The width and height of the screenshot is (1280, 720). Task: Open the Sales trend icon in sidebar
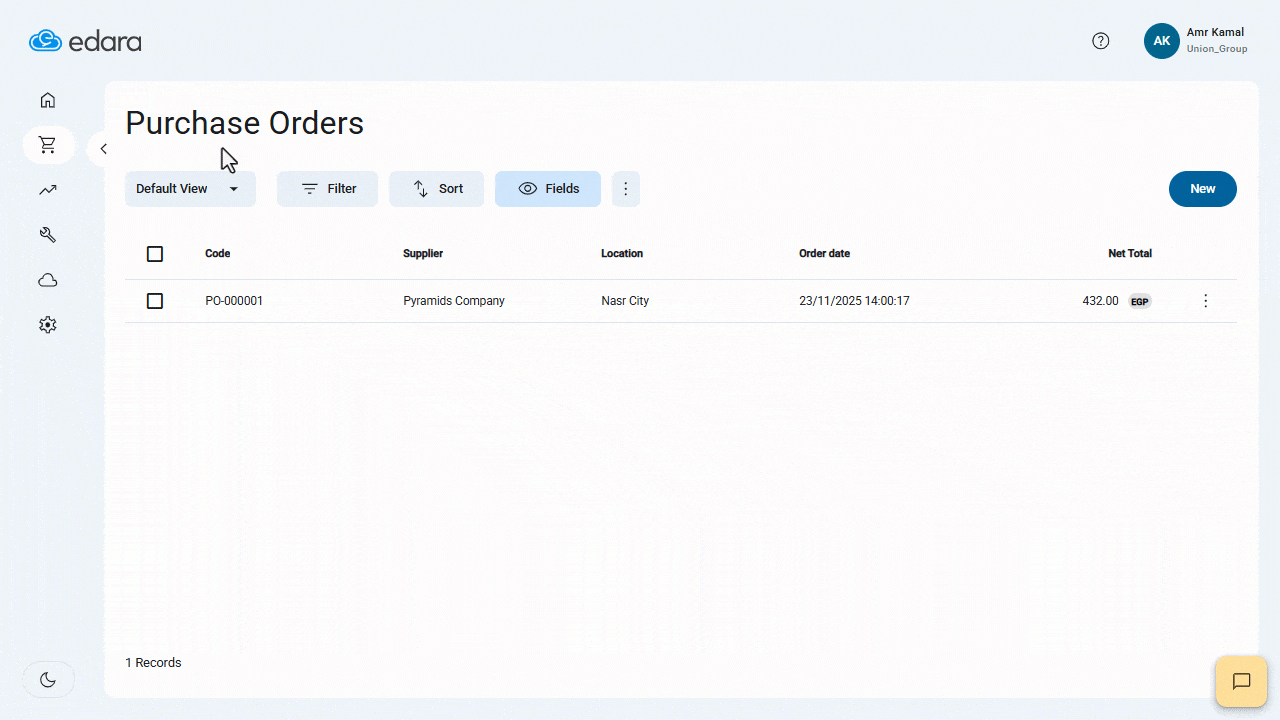(x=47, y=190)
